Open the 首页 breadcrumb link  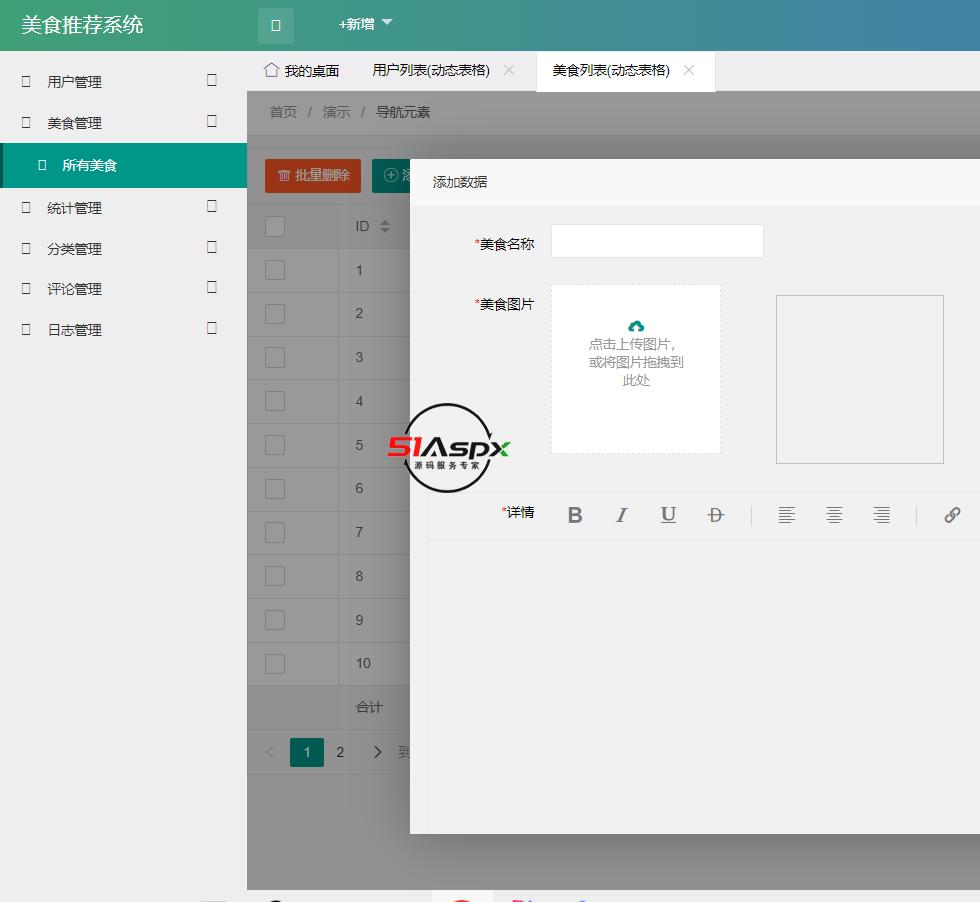[282, 111]
